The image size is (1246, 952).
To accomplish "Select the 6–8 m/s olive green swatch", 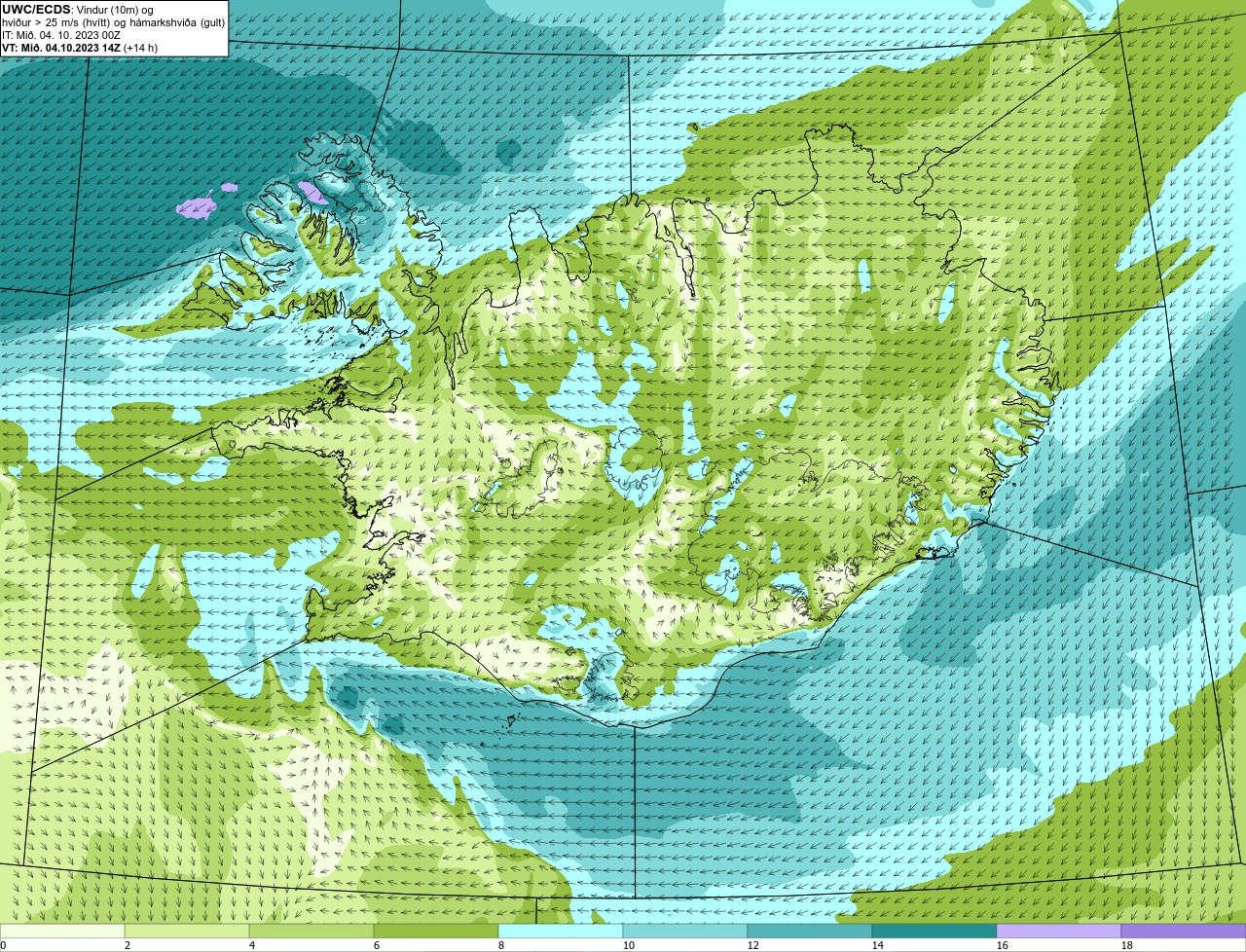I will click(436, 931).
